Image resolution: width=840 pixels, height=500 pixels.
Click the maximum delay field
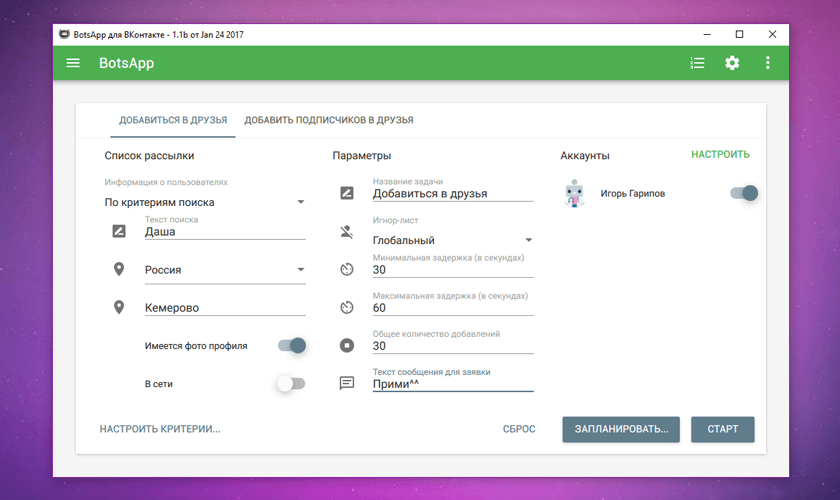[453, 308]
